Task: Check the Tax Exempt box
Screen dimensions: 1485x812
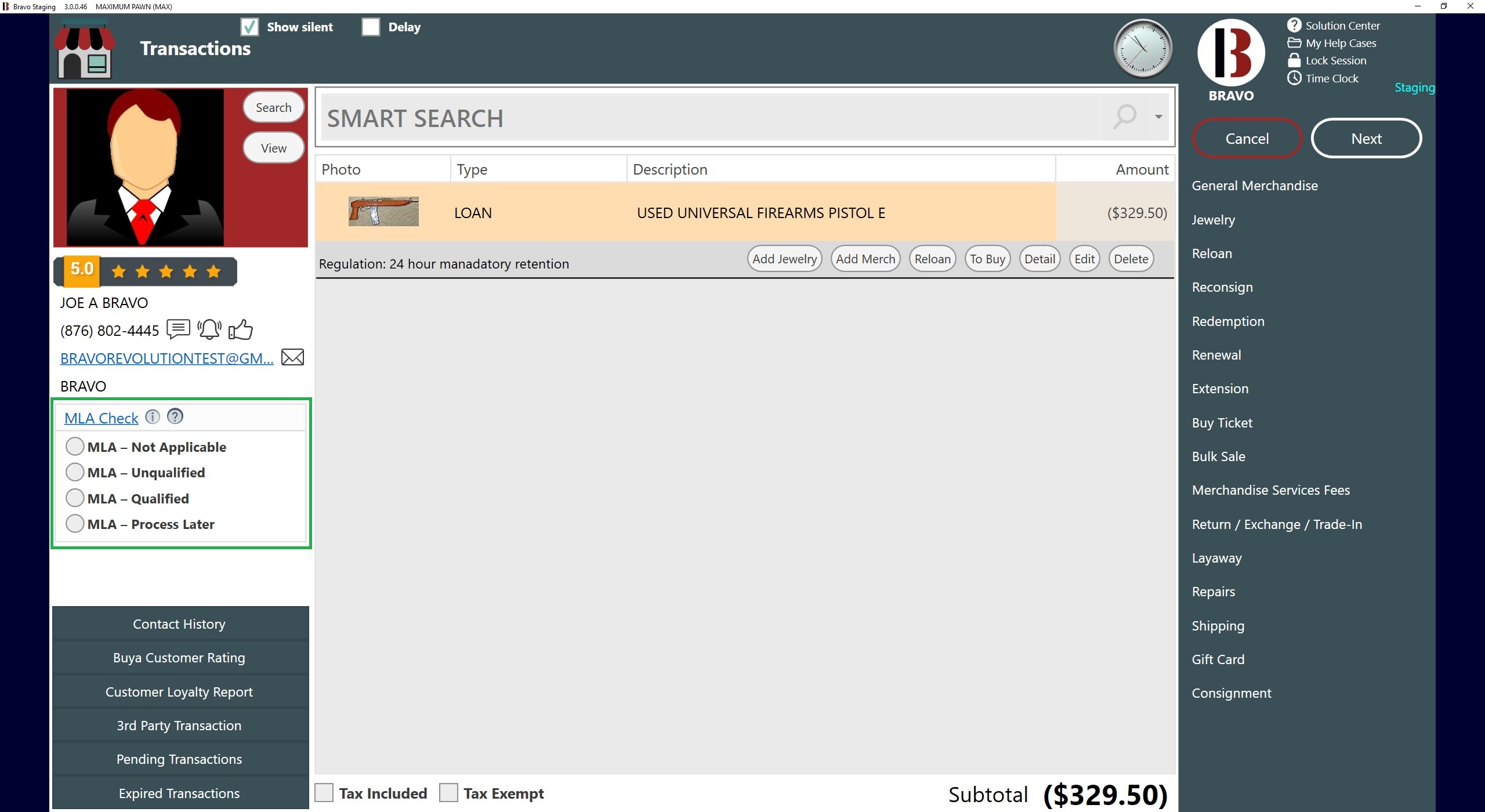Action: 448,793
